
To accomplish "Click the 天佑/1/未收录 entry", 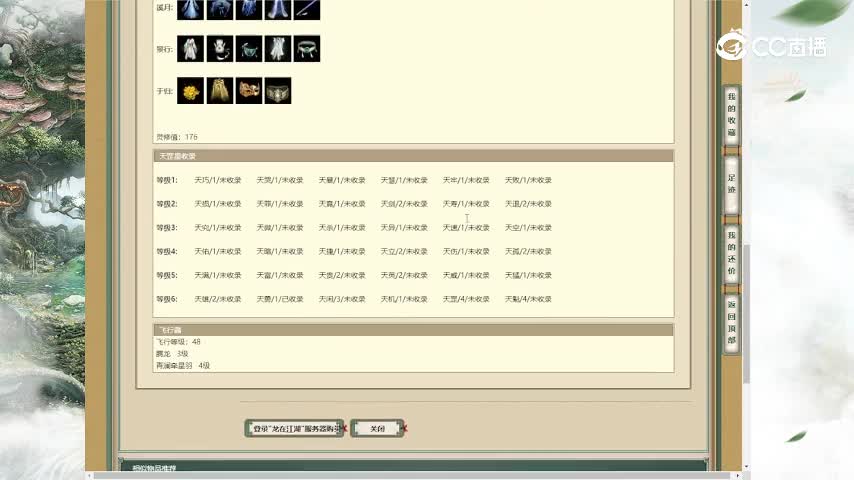I will pos(218,251).
